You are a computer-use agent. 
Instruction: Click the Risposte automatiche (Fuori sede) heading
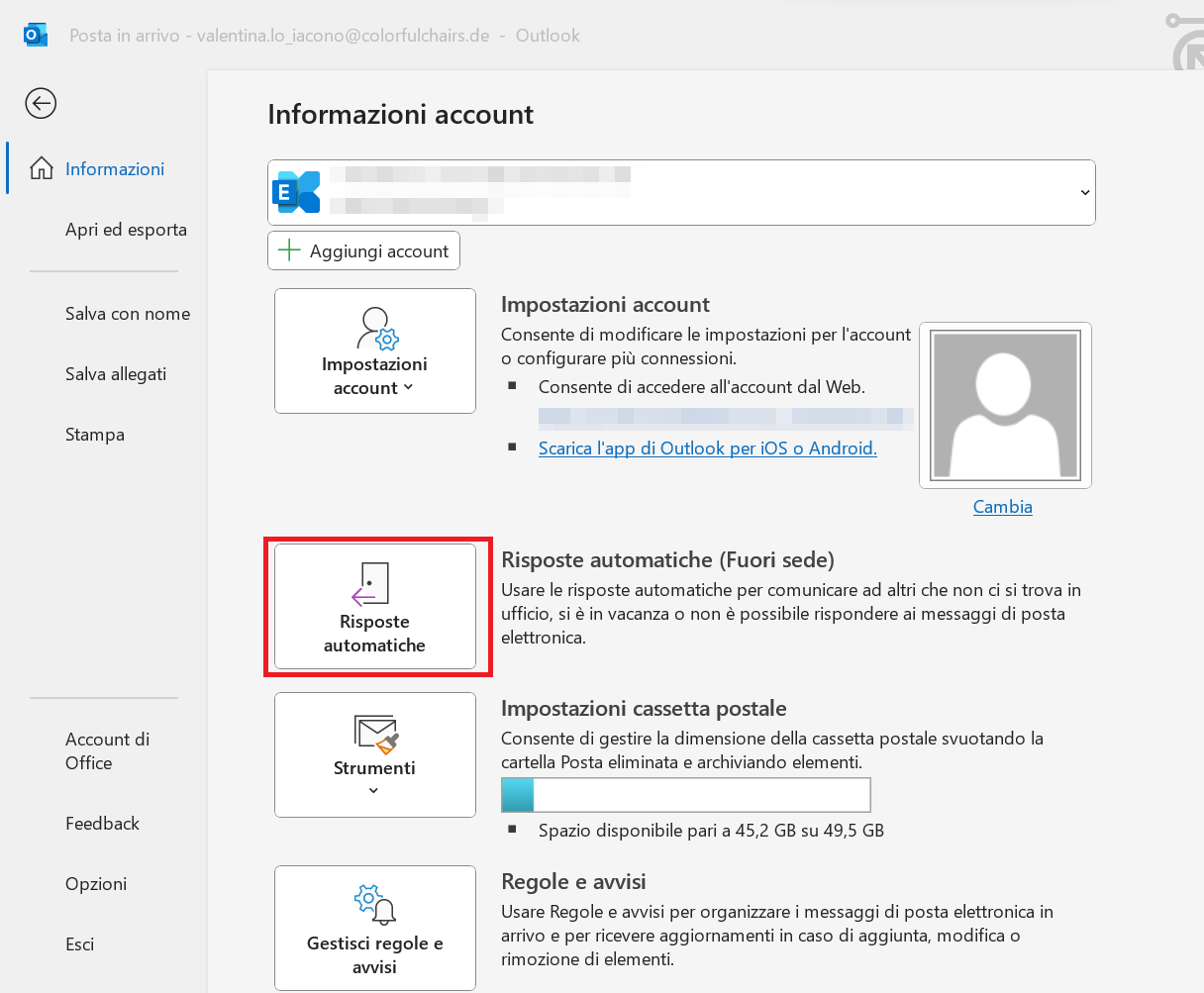668,560
